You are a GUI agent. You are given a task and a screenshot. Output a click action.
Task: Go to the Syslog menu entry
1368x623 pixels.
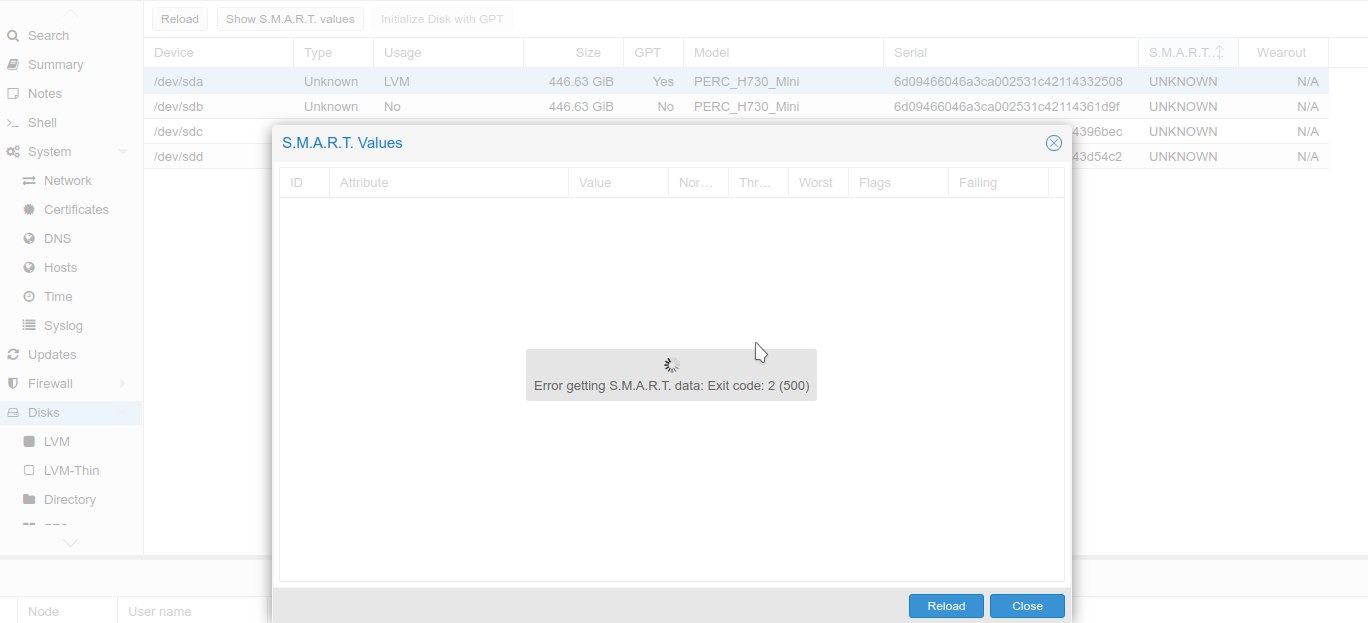coord(63,326)
